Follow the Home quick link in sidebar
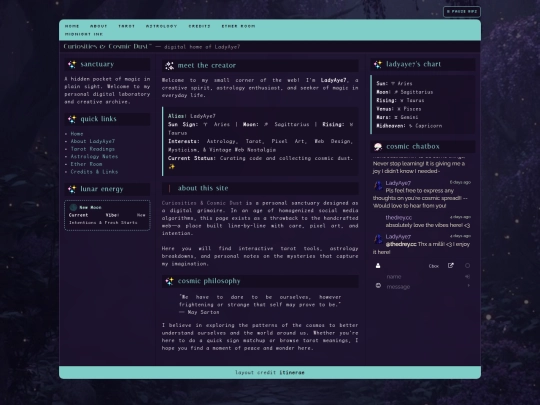 coord(77,134)
